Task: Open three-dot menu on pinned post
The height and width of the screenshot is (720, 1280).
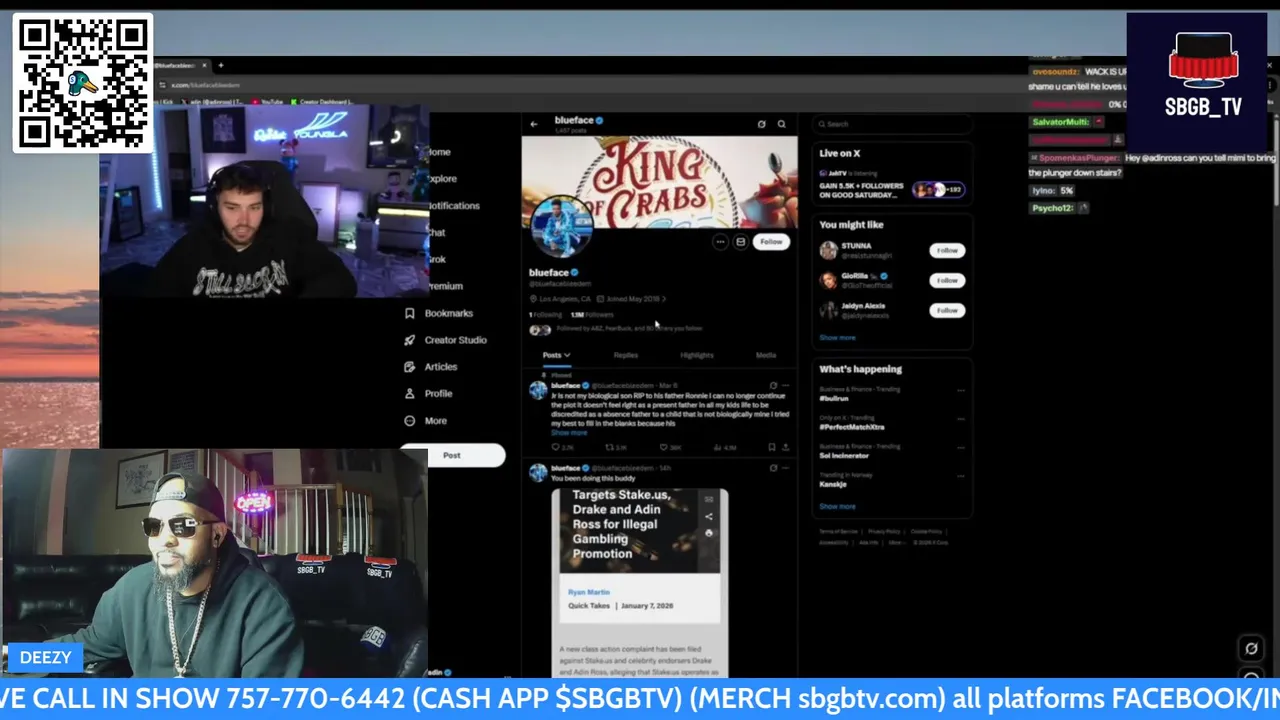Action: click(786, 385)
